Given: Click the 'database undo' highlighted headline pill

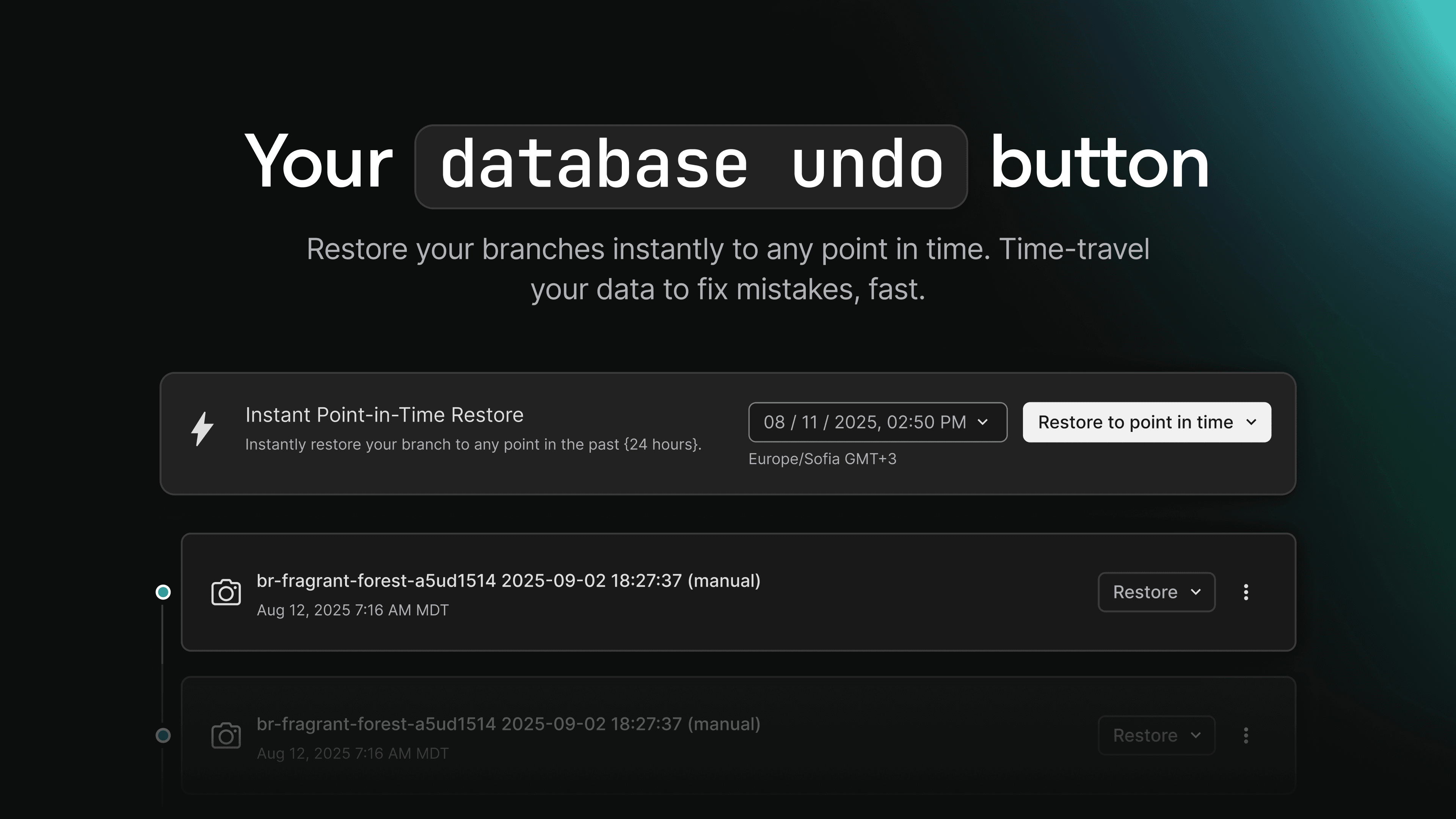Looking at the screenshot, I should click(691, 166).
